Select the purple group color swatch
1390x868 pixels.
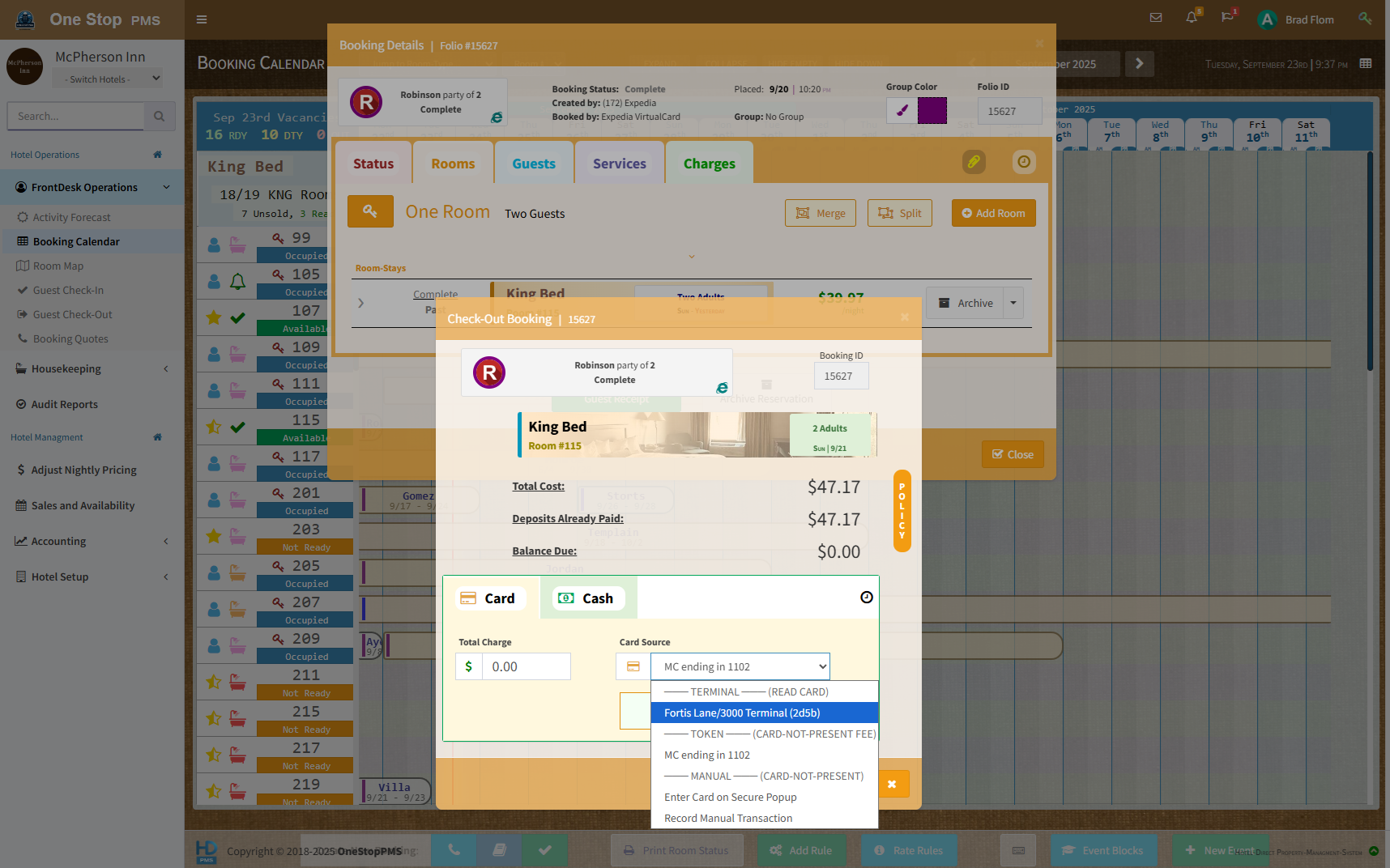[932, 111]
